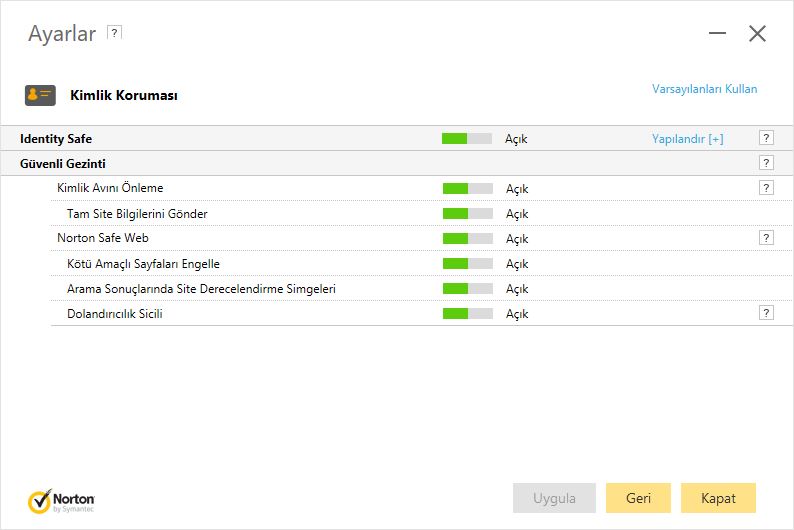Screen dimensions: 794x530
Task: Click the Geri button
Action: point(638,498)
